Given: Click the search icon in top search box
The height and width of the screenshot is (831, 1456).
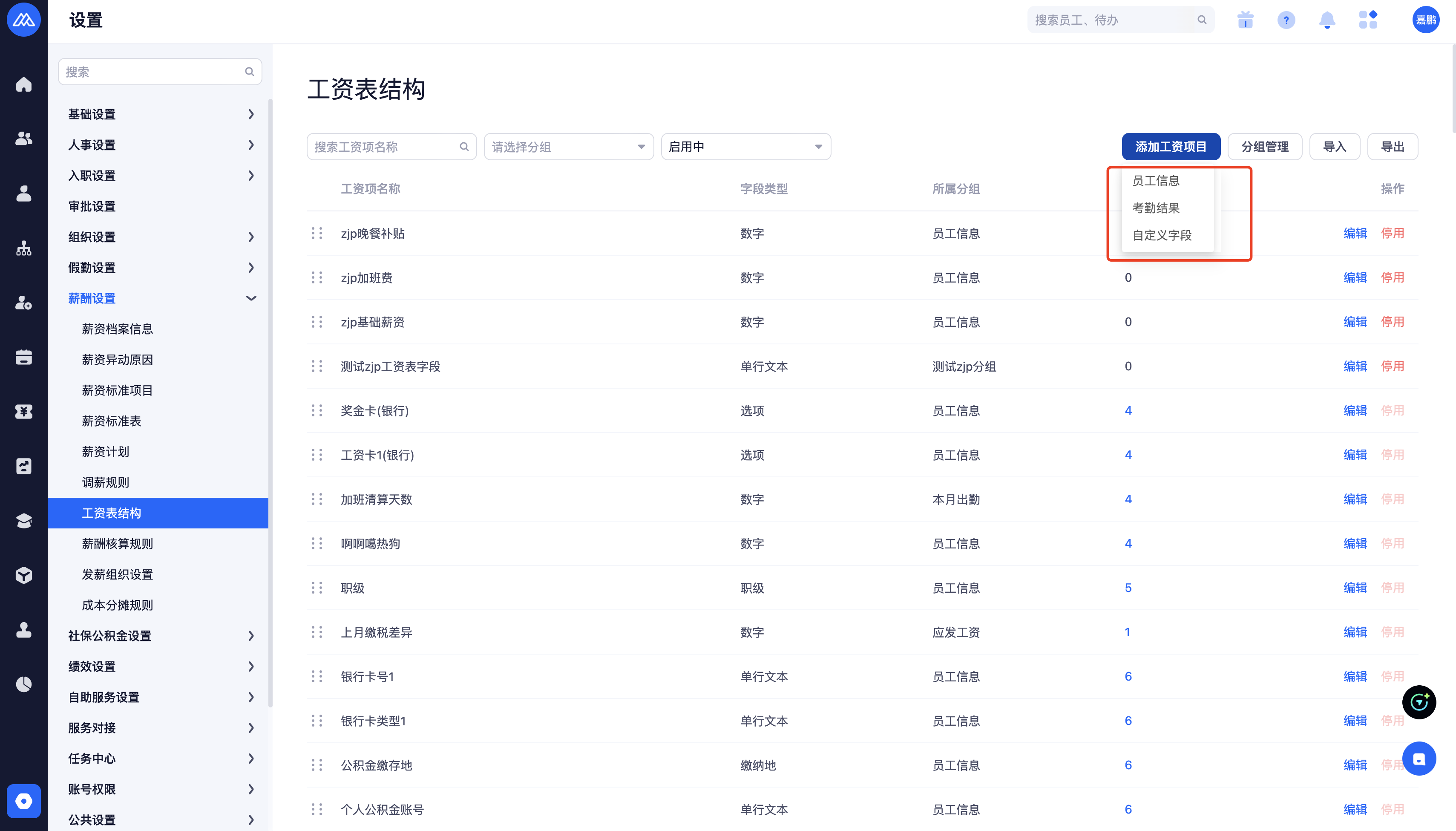Looking at the screenshot, I should click(x=1202, y=20).
